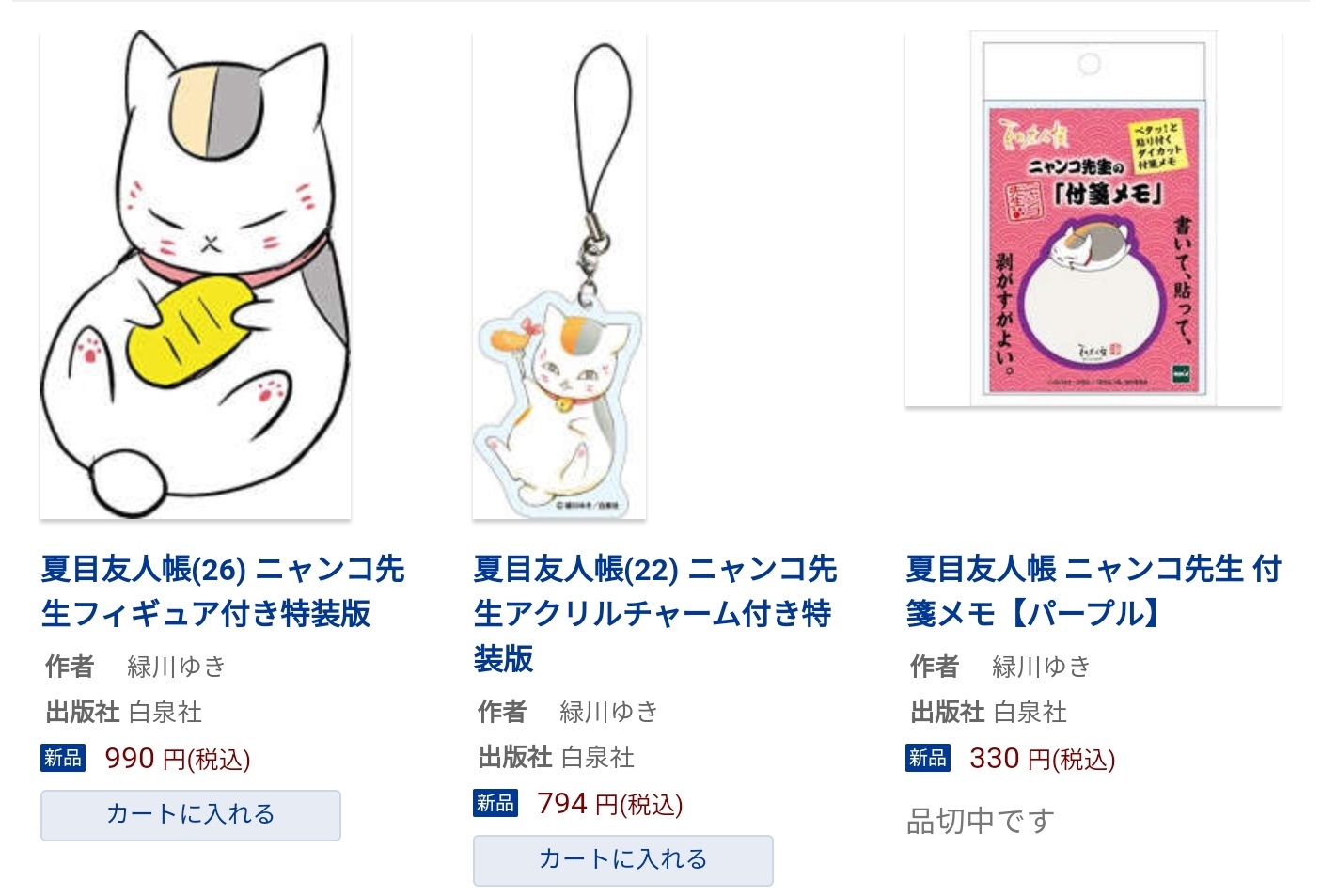Add the 990 yen item to cart
The height and width of the screenshot is (896, 1321).
(191, 815)
